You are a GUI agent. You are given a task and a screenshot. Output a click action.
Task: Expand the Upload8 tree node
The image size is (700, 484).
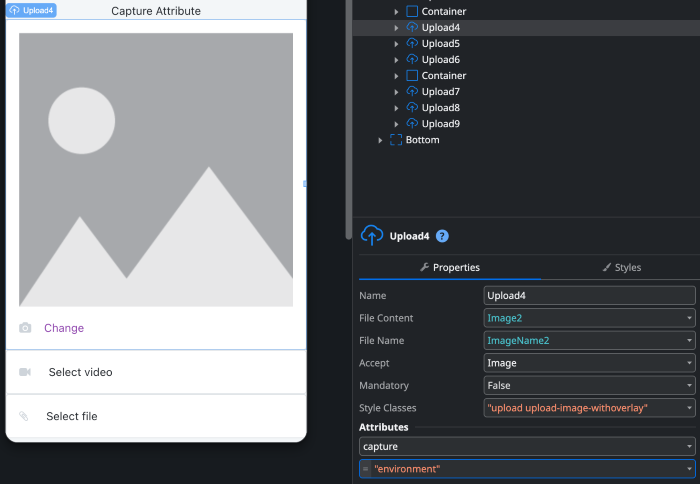pos(397,108)
